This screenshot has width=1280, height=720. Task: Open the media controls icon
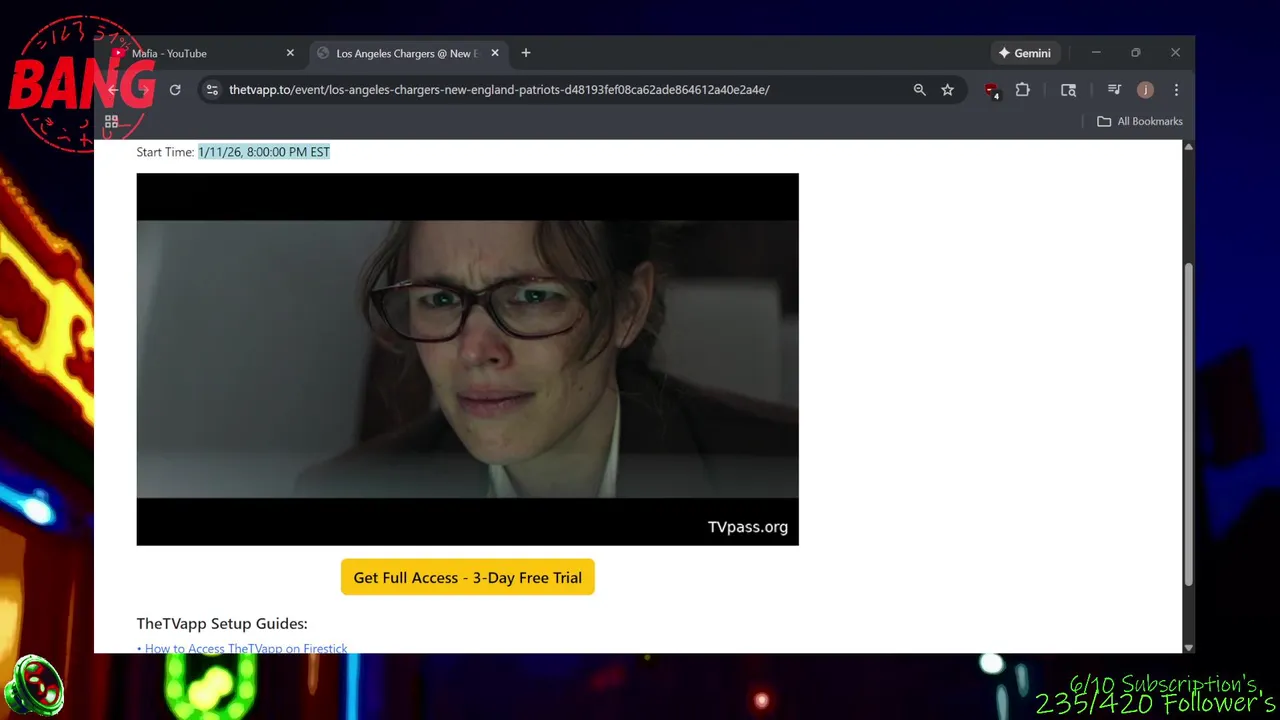[x=1114, y=90]
